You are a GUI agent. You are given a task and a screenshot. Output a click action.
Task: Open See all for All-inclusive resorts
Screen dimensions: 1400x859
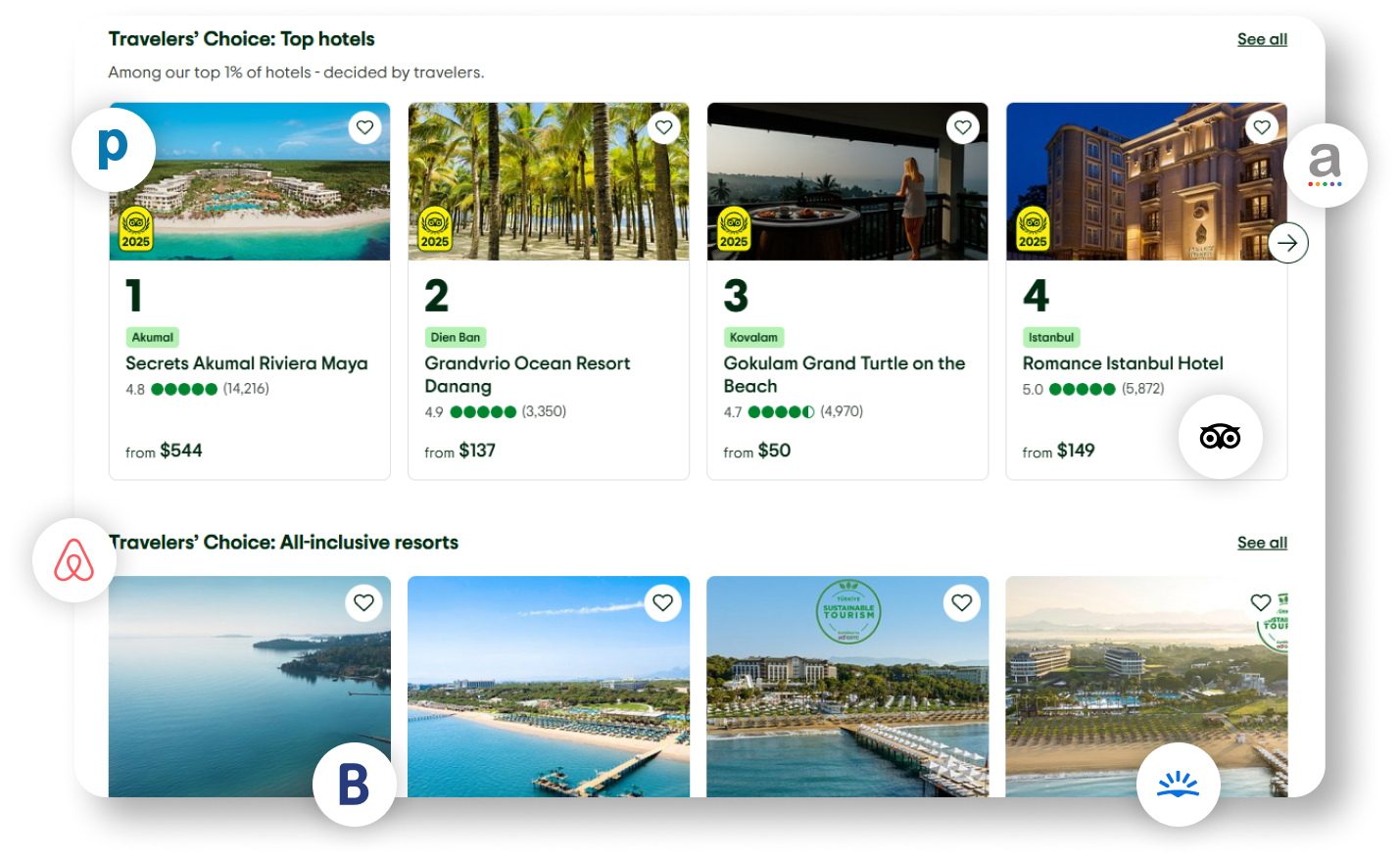pos(1262,543)
